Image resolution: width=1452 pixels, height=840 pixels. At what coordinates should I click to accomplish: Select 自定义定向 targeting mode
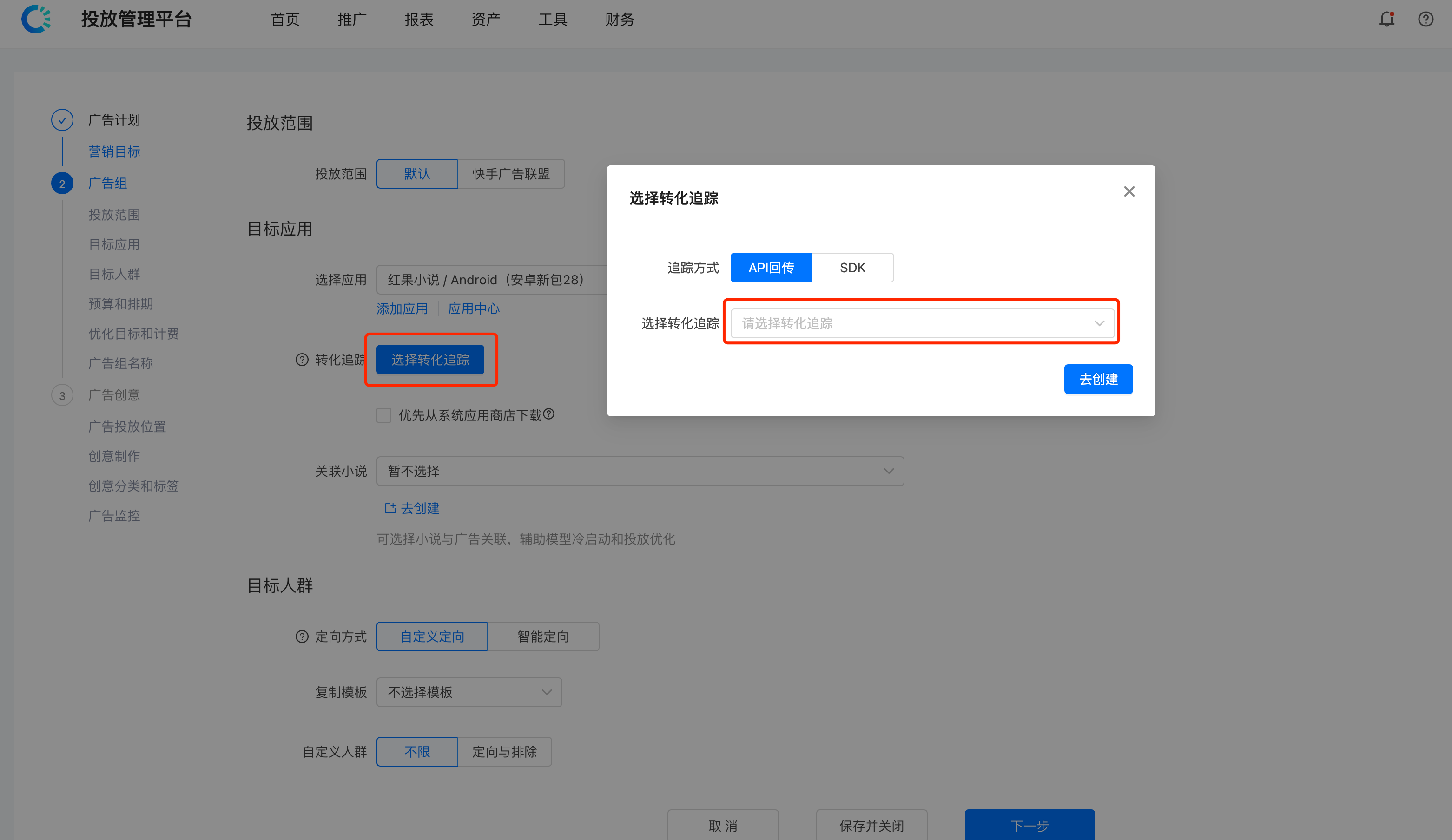click(432, 636)
